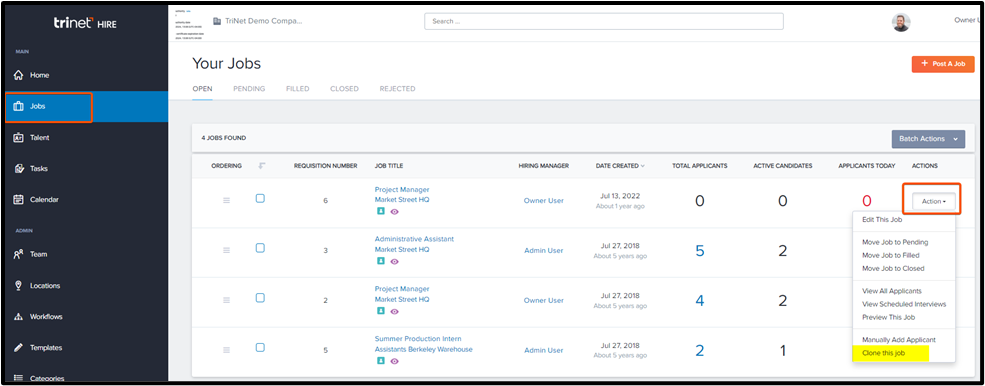Click drag handle for requisition 6 row
The width and height of the screenshot is (985, 386).
(x=227, y=201)
